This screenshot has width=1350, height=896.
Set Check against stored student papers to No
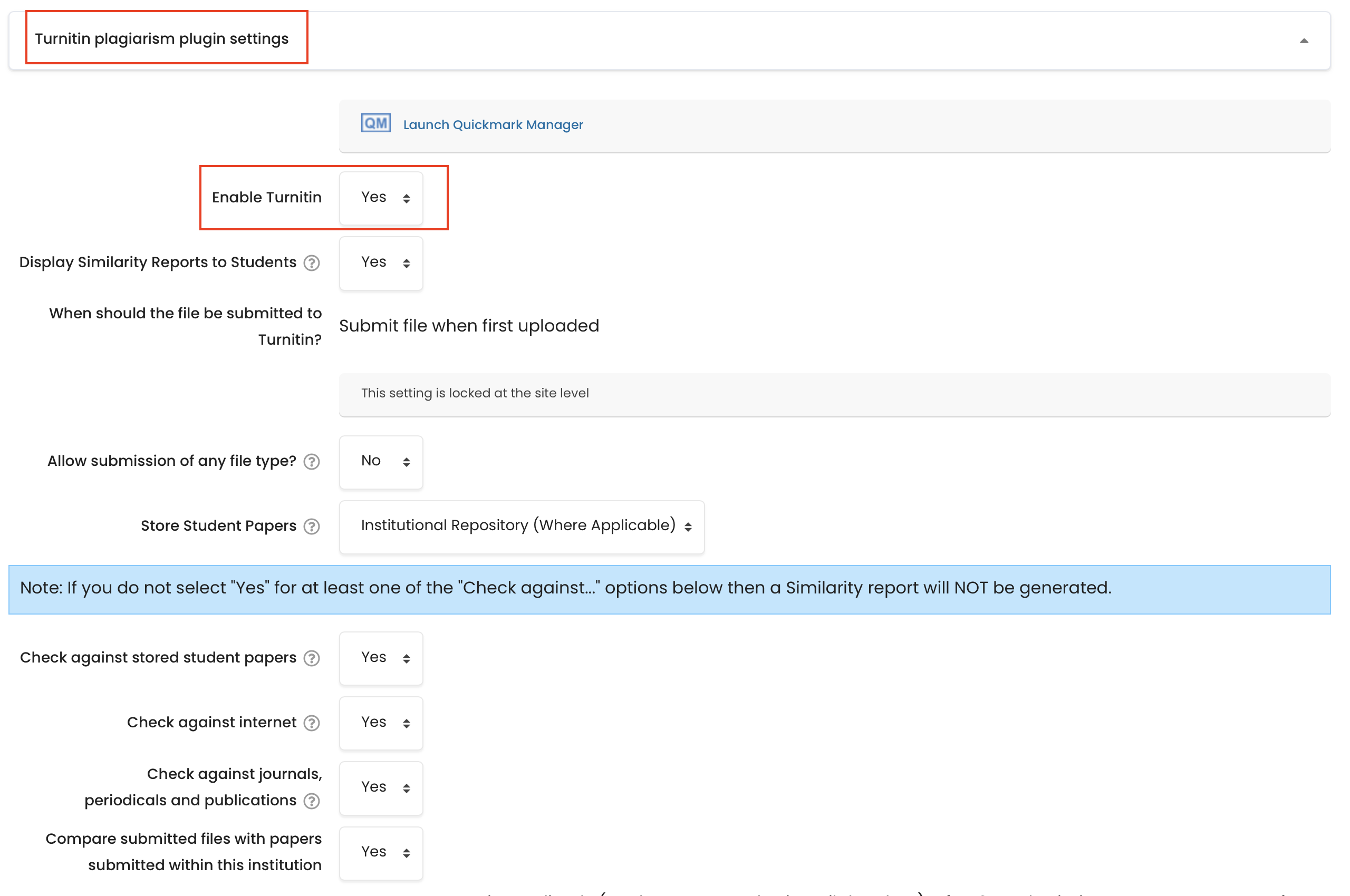tap(381, 658)
